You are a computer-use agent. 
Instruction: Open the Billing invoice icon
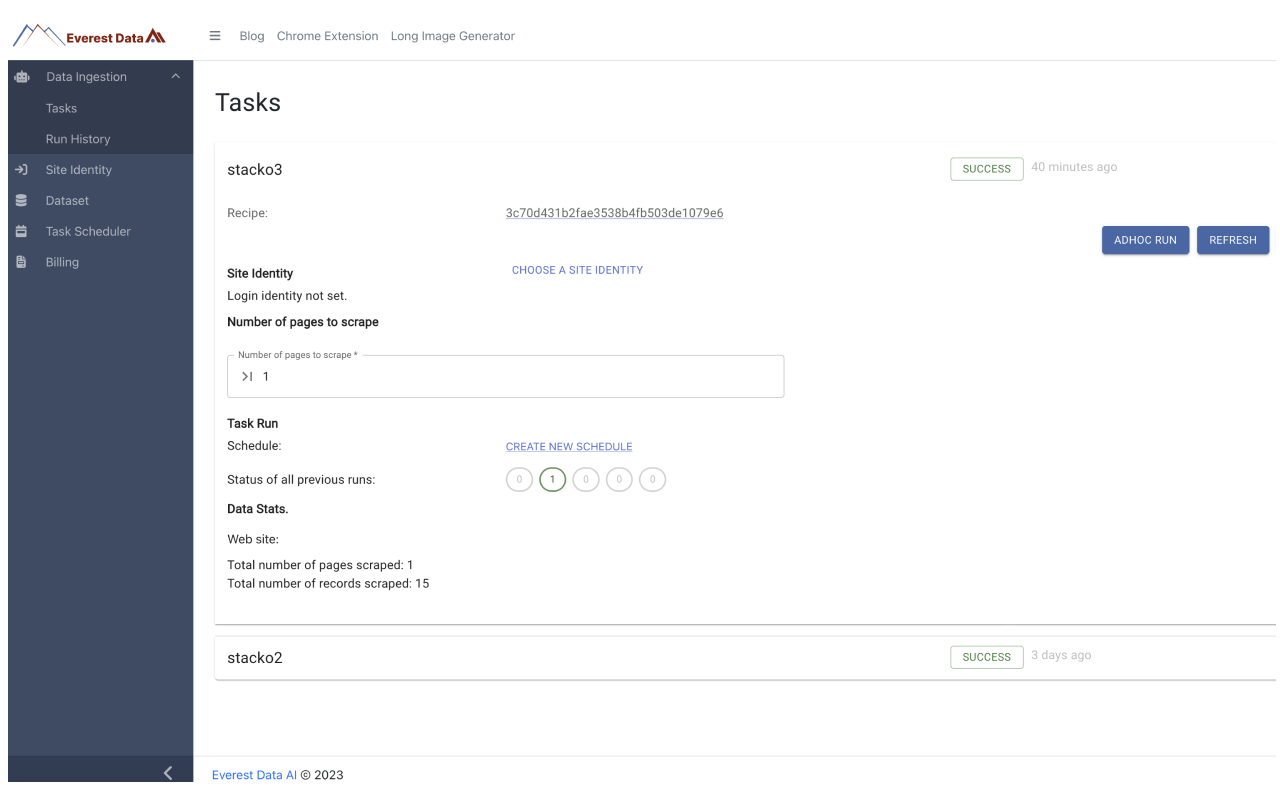pos(21,262)
